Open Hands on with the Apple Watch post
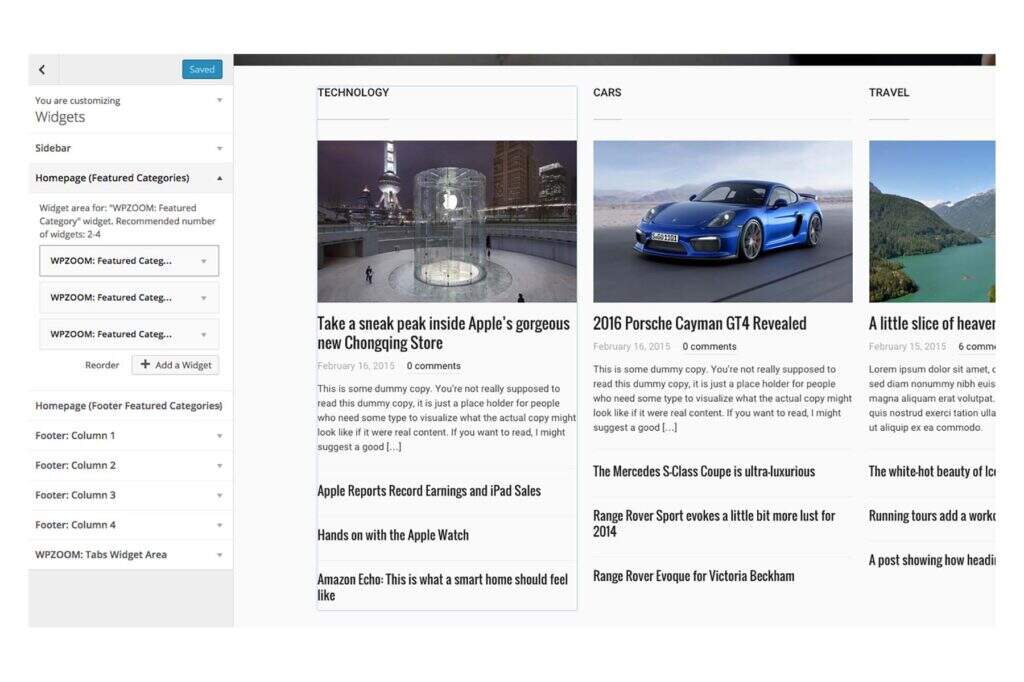The height and width of the screenshot is (682, 1024). point(393,535)
